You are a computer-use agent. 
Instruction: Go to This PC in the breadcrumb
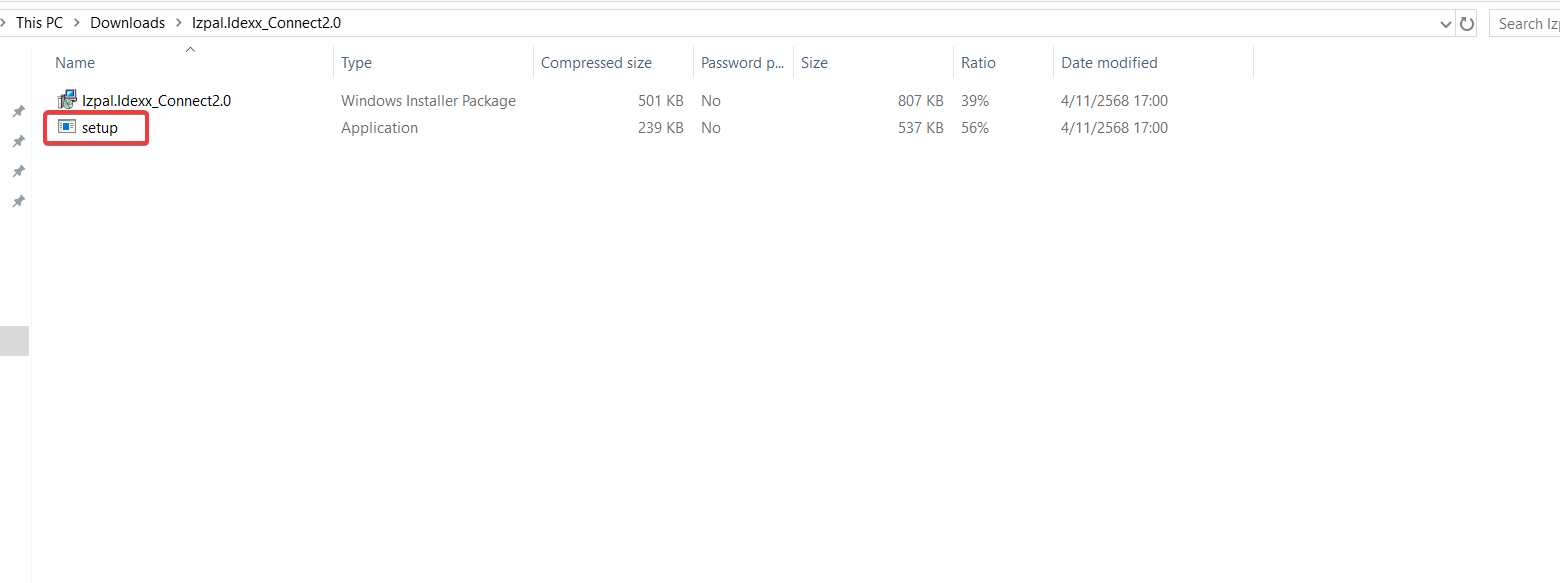[39, 22]
